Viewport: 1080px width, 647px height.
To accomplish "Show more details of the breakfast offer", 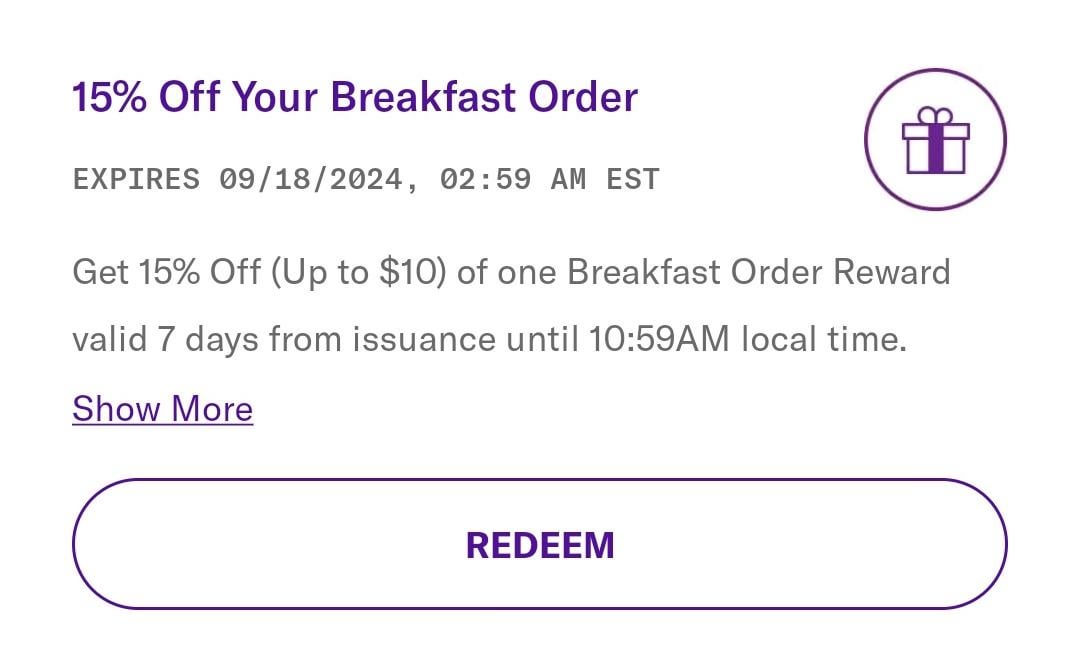I will [162, 409].
